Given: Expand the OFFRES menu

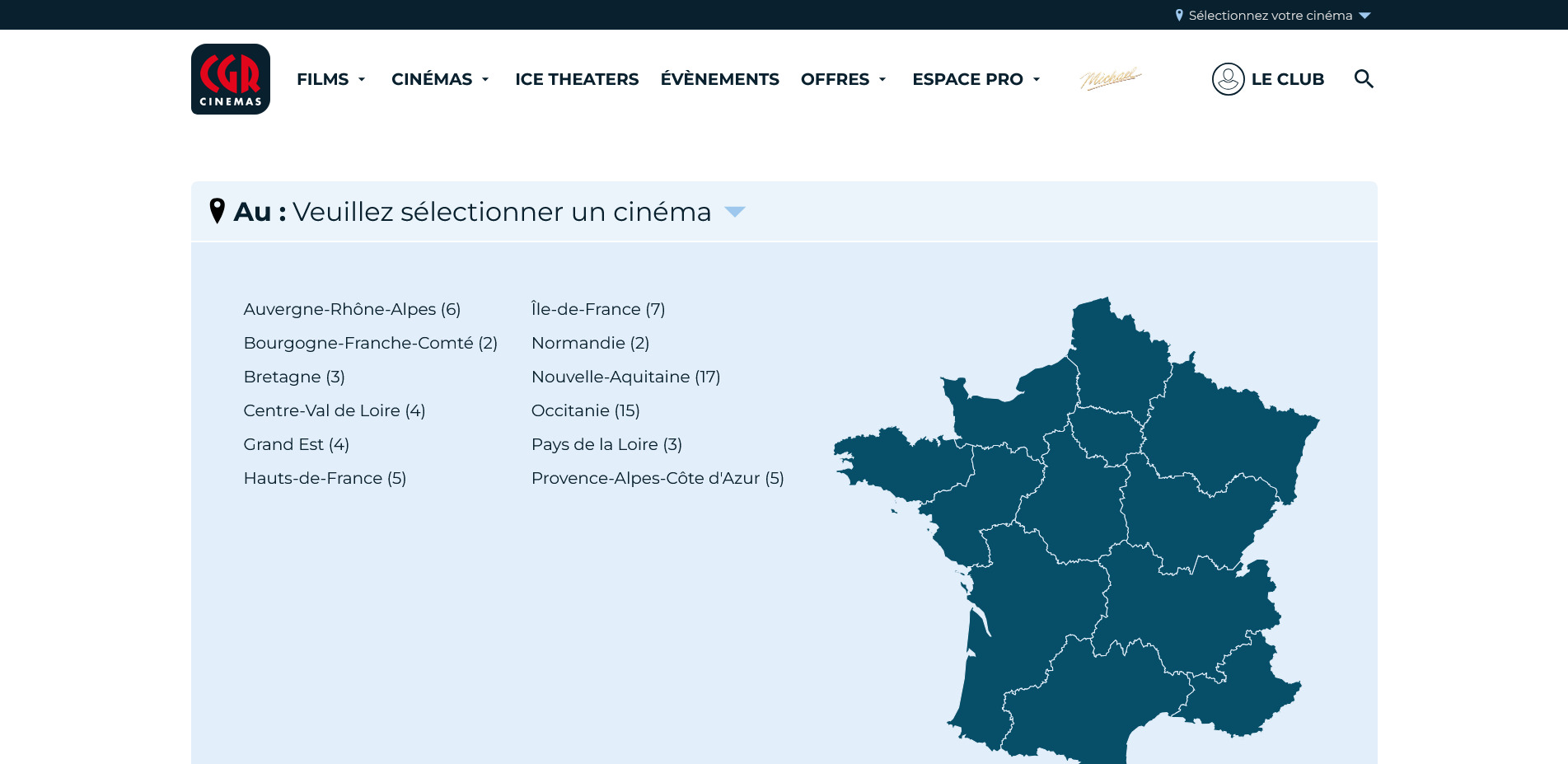Looking at the screenshot, I should pos(844,79).
